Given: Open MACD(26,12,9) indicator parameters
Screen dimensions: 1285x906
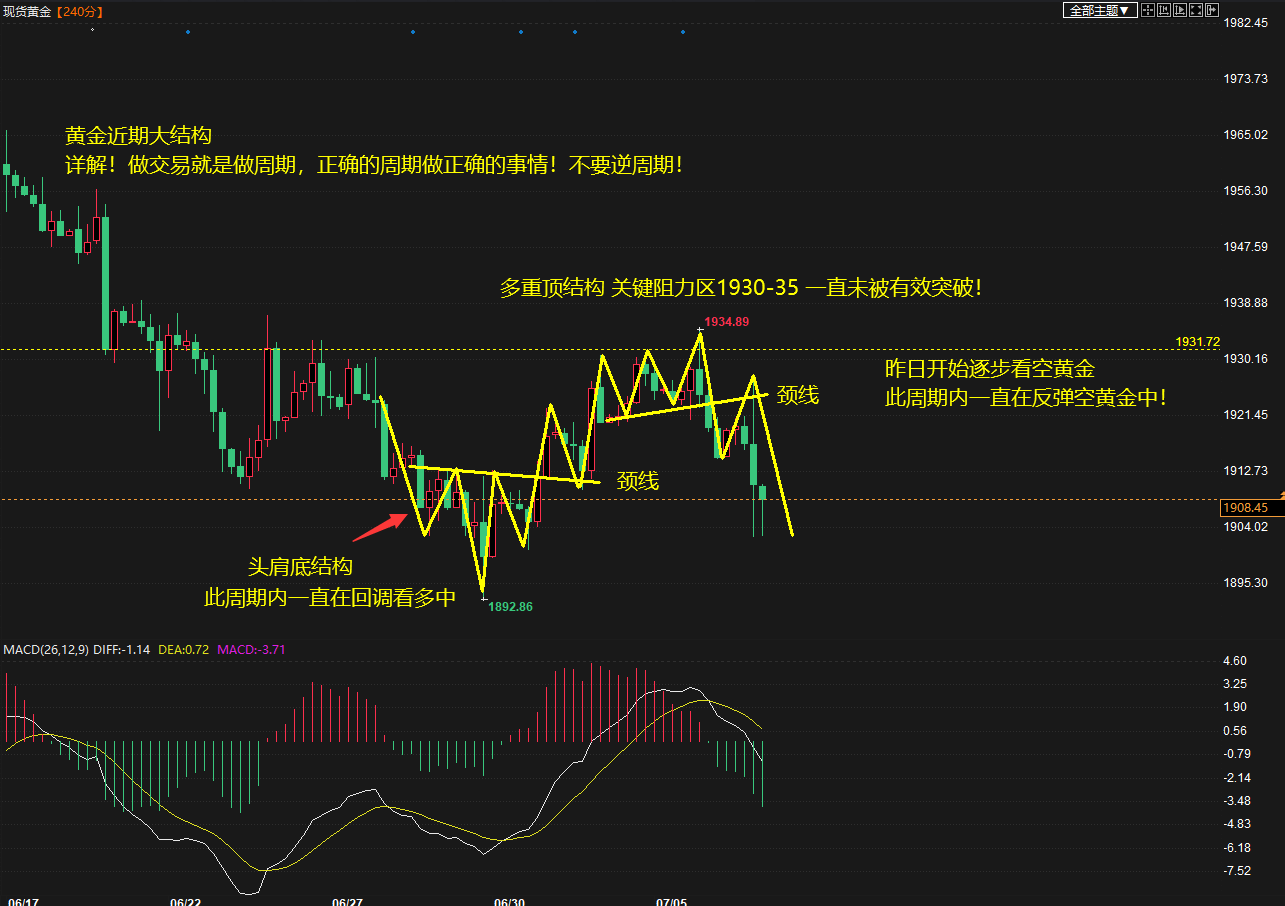Looking at the screenshot, I should point(46,650).
